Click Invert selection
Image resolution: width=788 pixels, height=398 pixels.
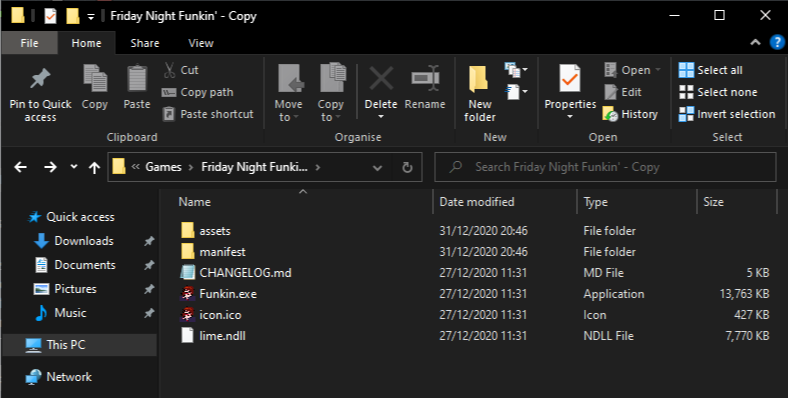point(727,114)
